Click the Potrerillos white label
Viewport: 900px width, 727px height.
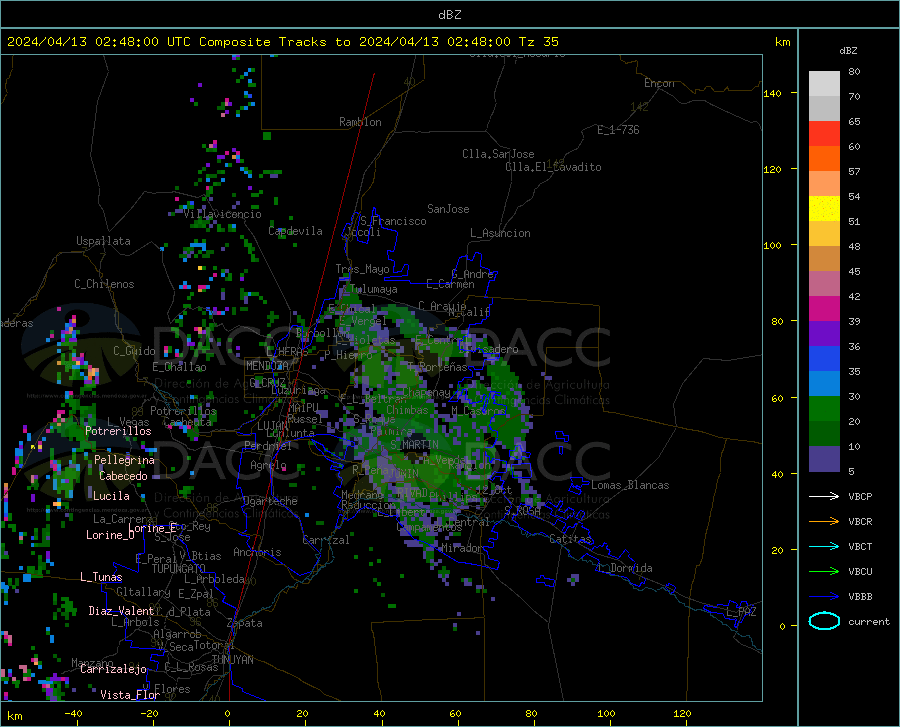(118, 431)
